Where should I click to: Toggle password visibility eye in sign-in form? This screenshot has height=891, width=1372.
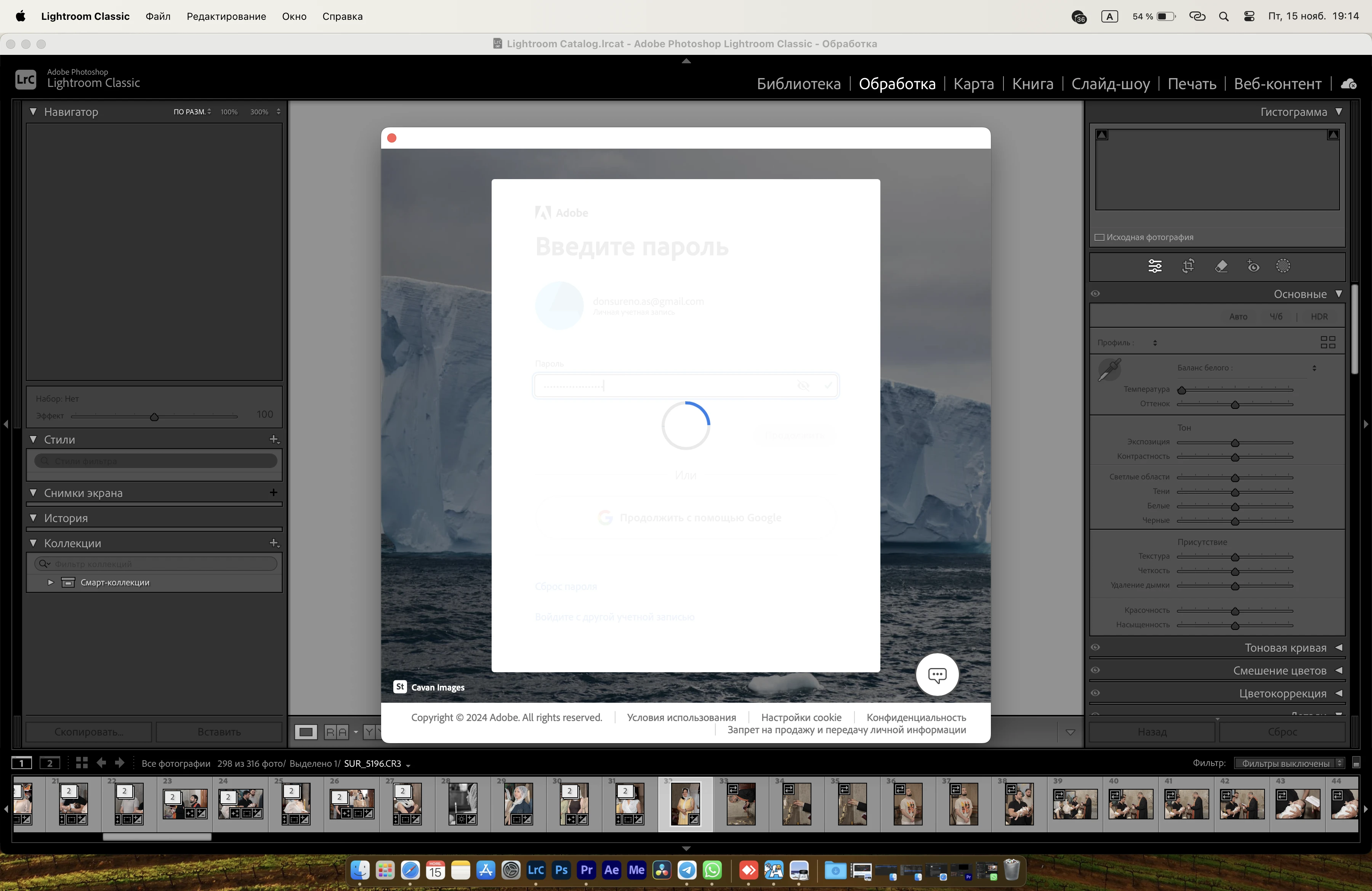tap(803, 386)
